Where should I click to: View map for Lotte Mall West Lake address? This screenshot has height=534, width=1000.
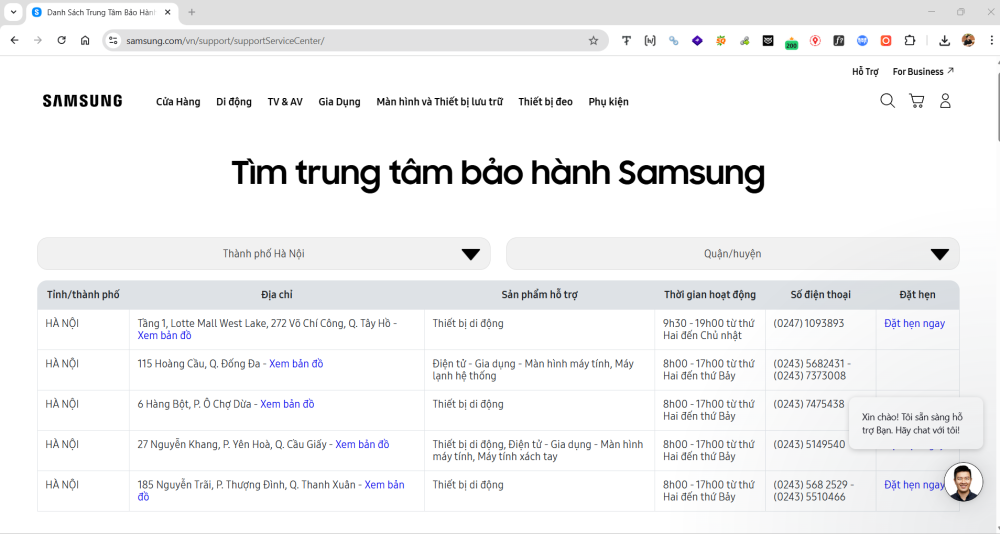pyautogui.click(x=165, y=336)
